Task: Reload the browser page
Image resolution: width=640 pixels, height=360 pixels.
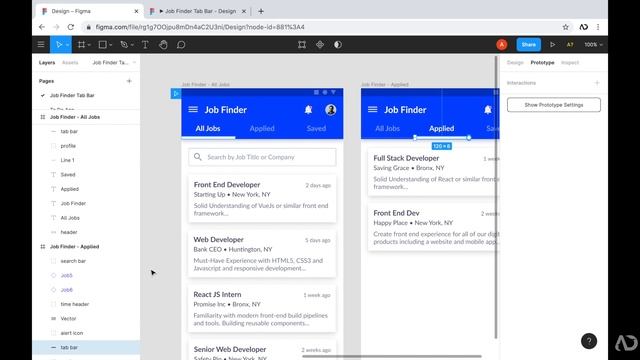Action: tap(71, 27)
